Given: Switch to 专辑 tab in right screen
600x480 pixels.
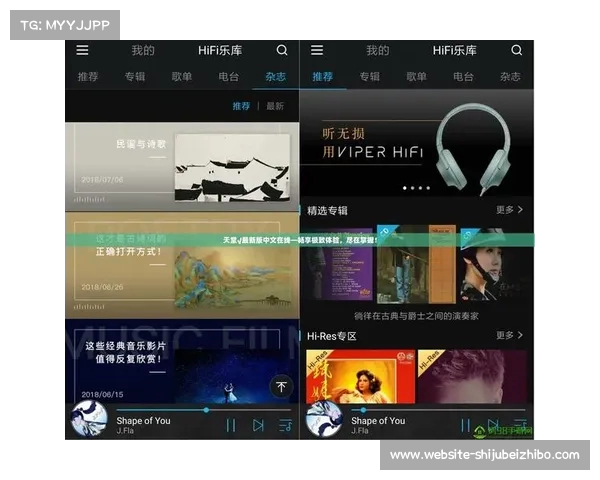Looking at the screenshot, I should (x=370, y=77).
